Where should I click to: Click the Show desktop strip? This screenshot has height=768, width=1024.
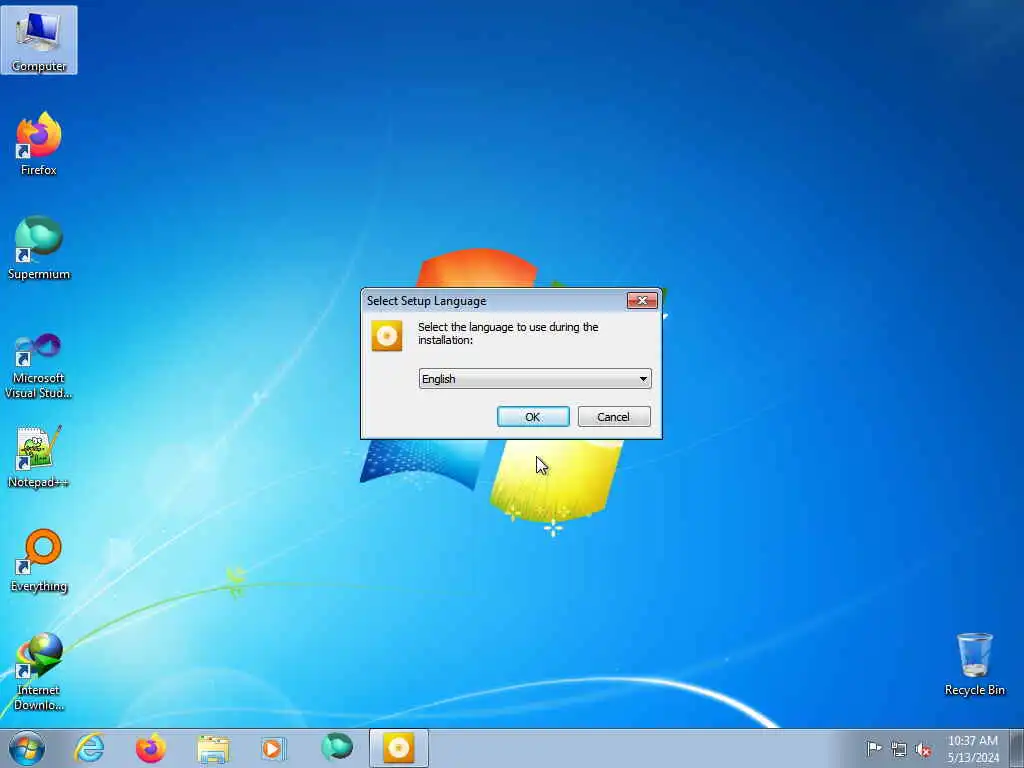coord(1017,748)
